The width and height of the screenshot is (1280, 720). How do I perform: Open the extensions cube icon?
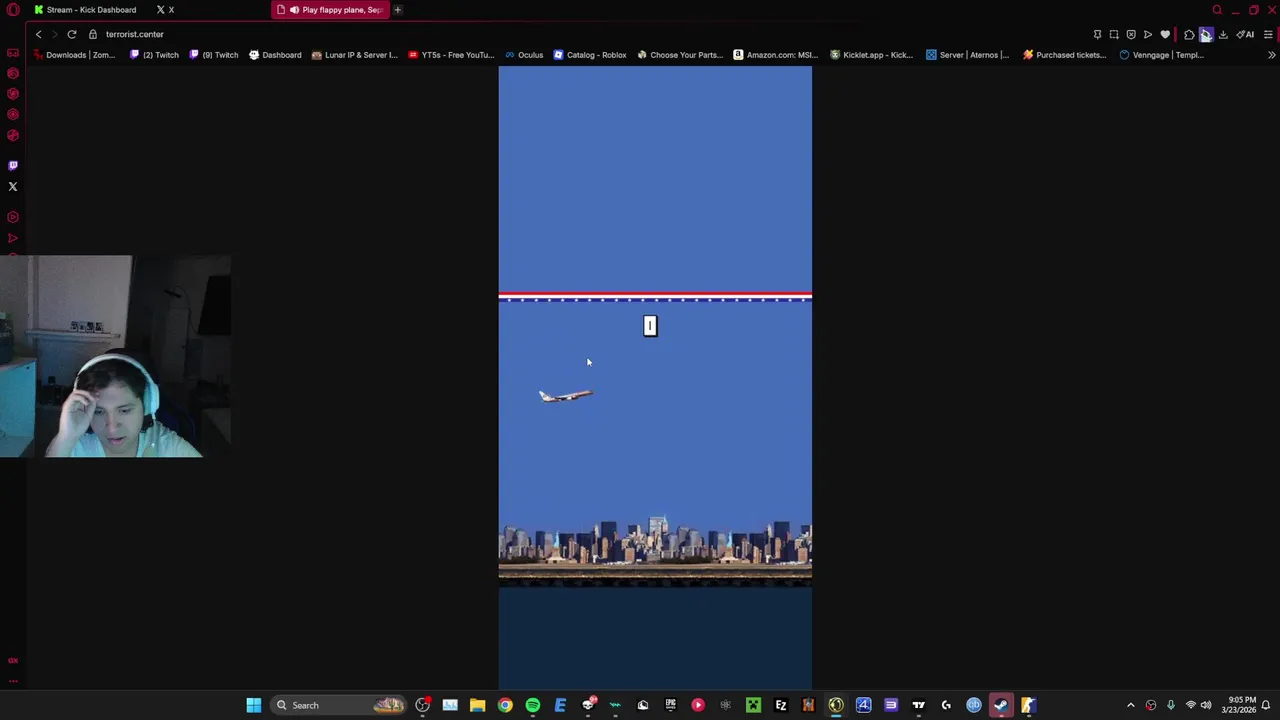[1189, 34]
